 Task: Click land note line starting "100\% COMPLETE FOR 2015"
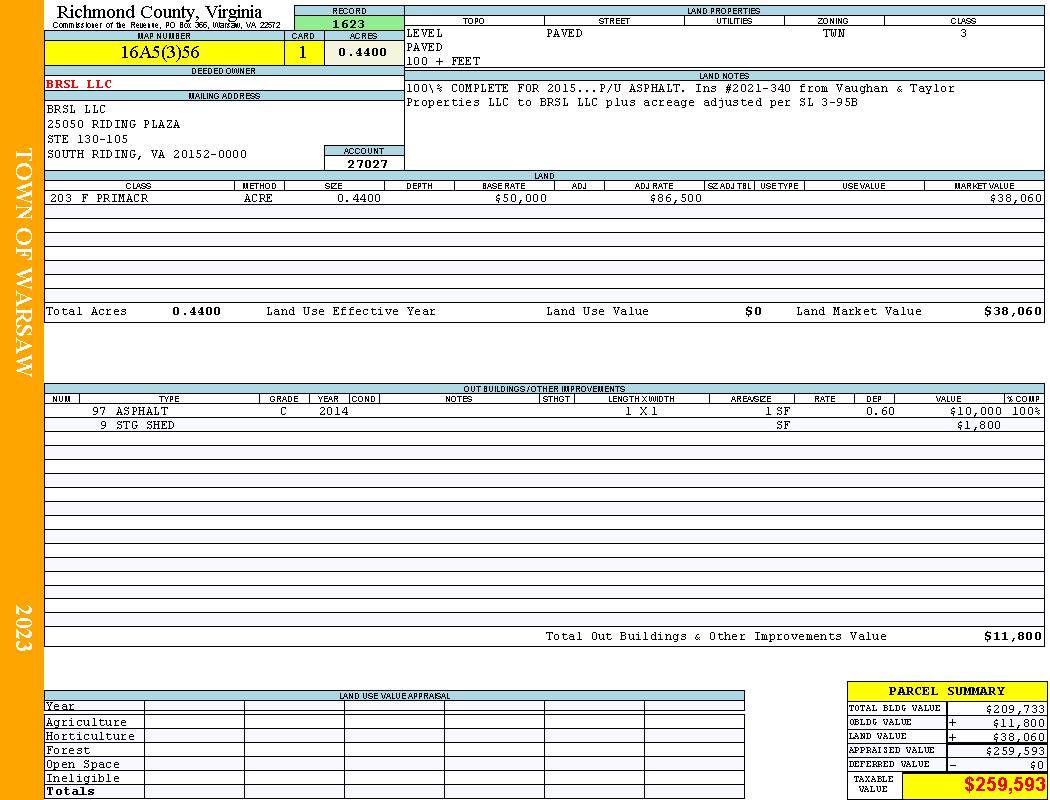click(680, 88)
